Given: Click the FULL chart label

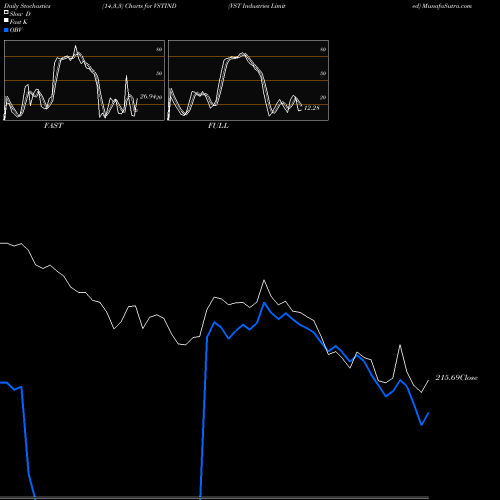Looking at the screenshot, I should click(x=218, y=126).
